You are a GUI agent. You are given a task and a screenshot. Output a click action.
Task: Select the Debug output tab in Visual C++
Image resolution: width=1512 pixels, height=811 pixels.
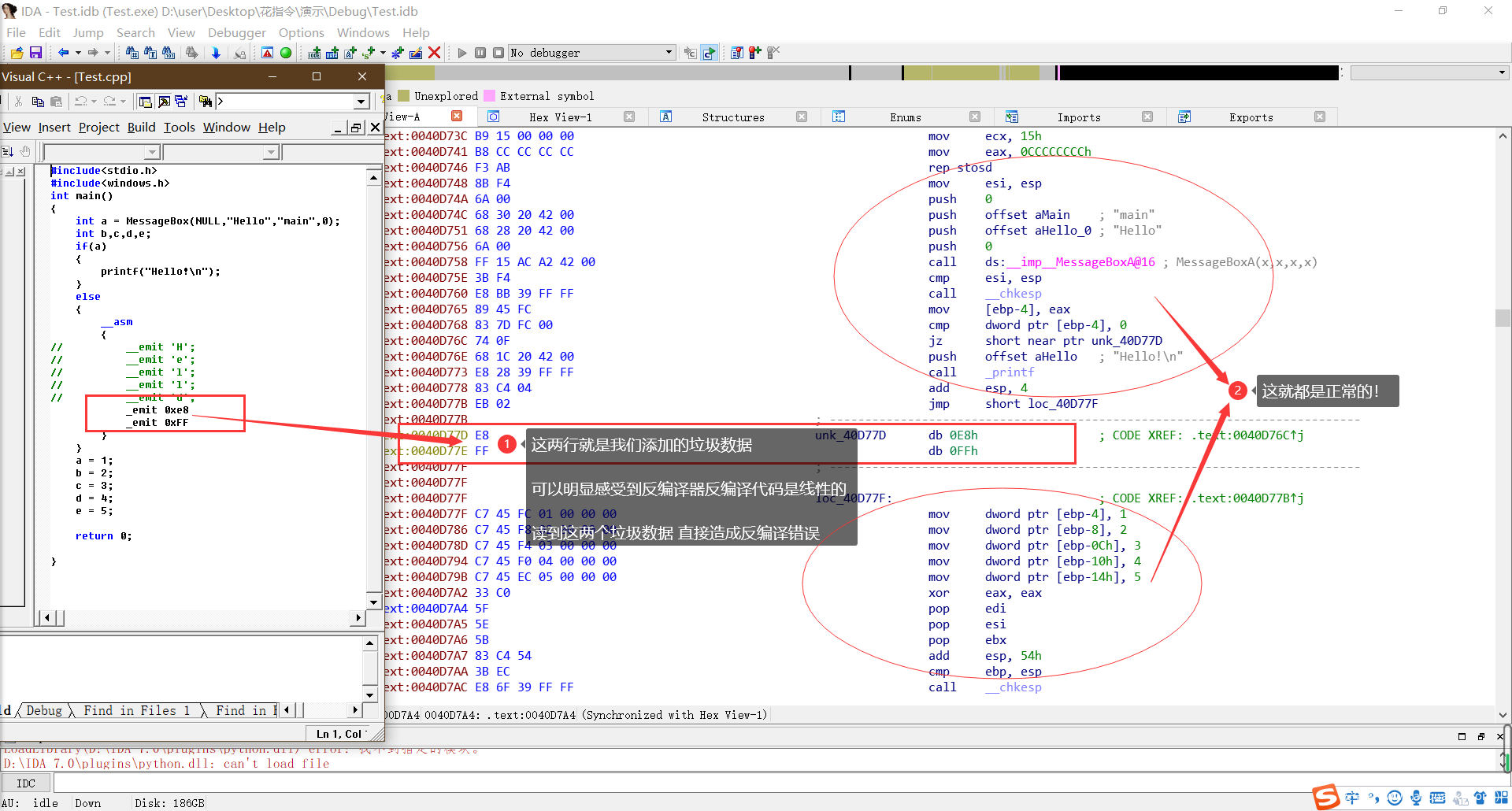[x=44, y=710]
